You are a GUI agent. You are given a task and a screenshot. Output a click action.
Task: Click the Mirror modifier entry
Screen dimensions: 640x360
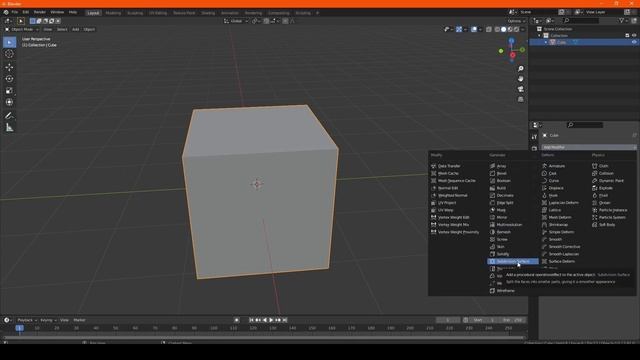click(x=502, y=218)
